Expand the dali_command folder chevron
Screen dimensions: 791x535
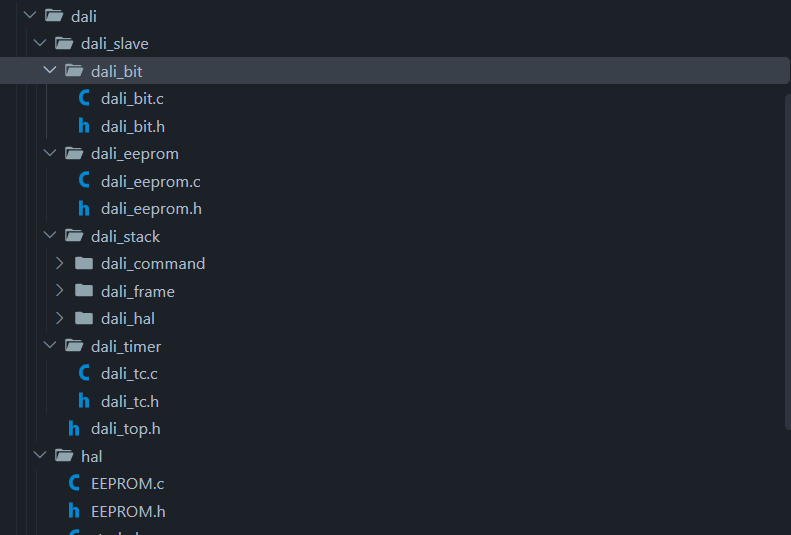coord(60,263)
